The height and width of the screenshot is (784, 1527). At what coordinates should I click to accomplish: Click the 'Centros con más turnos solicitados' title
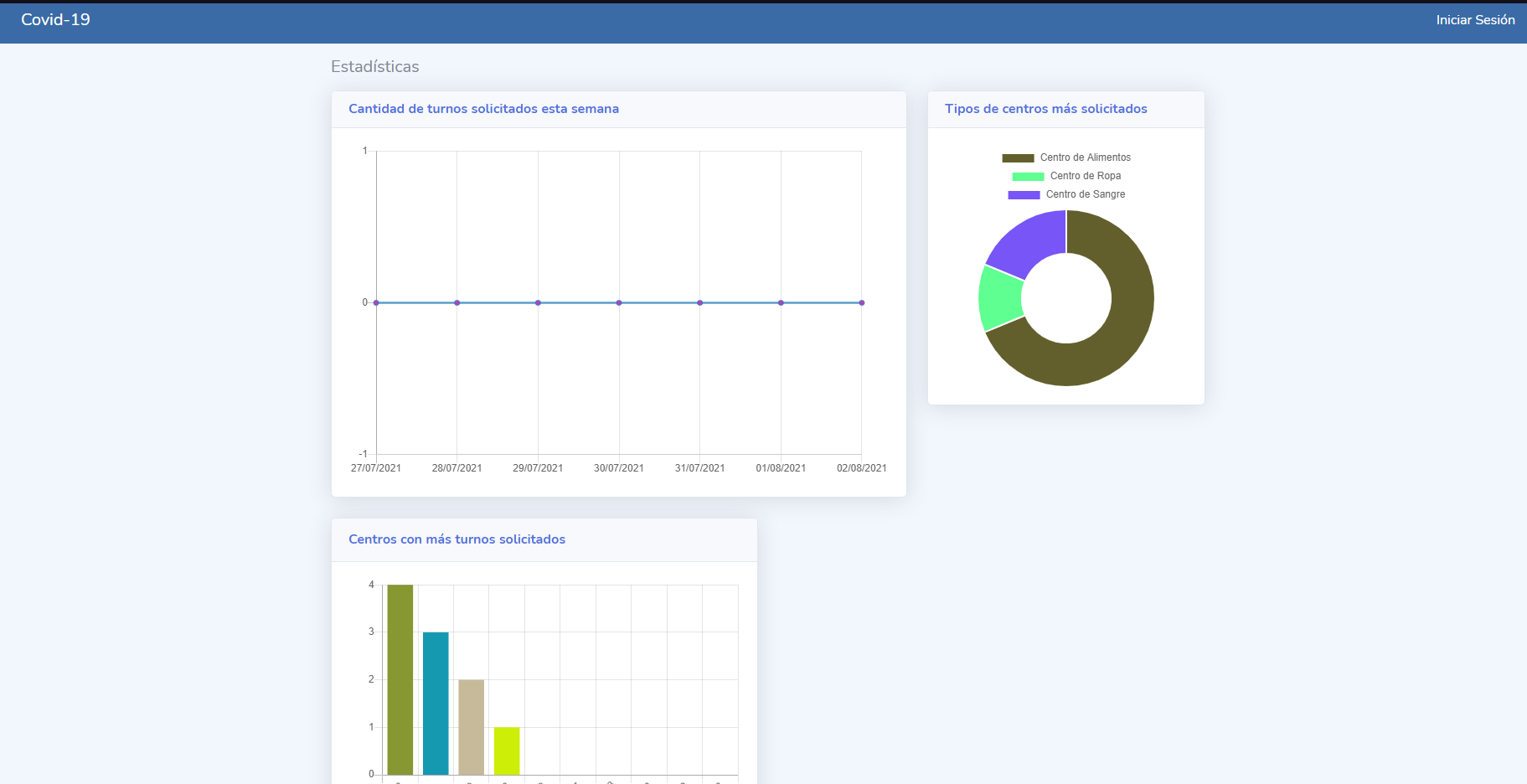click(457, 539)
